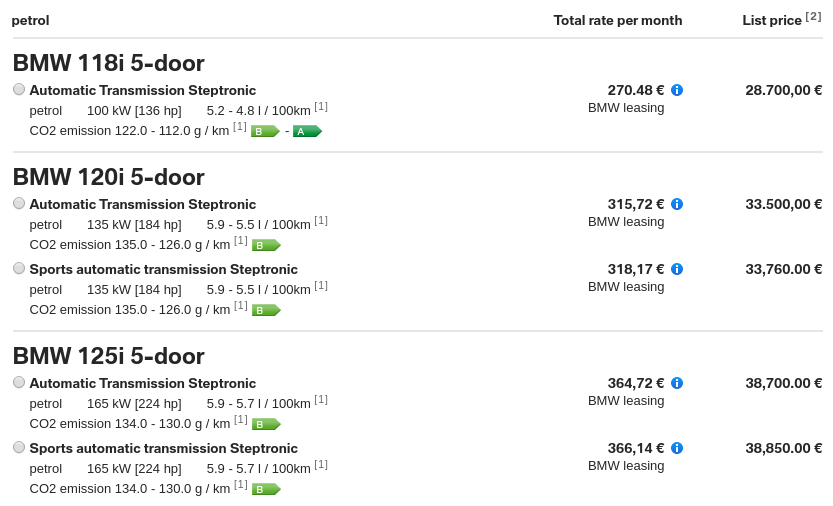833x506 pixels.
Task: Click the BMW 120i 5-door heading
Action: 108,177
